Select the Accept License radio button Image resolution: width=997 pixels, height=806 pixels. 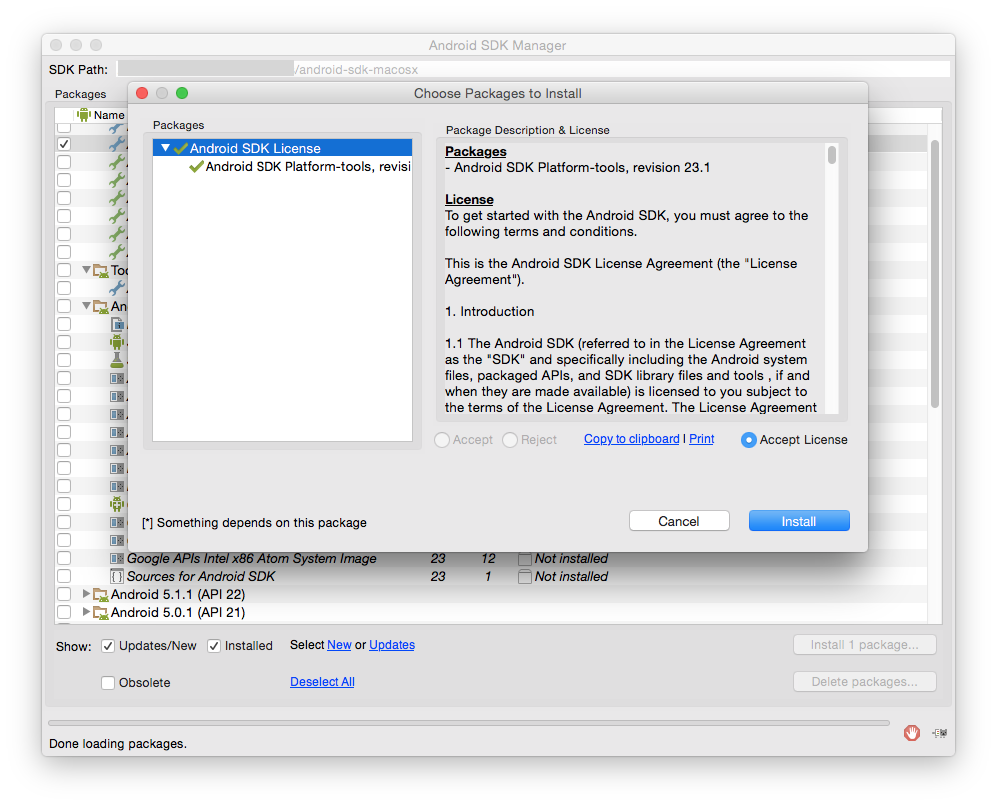[748, 440]
